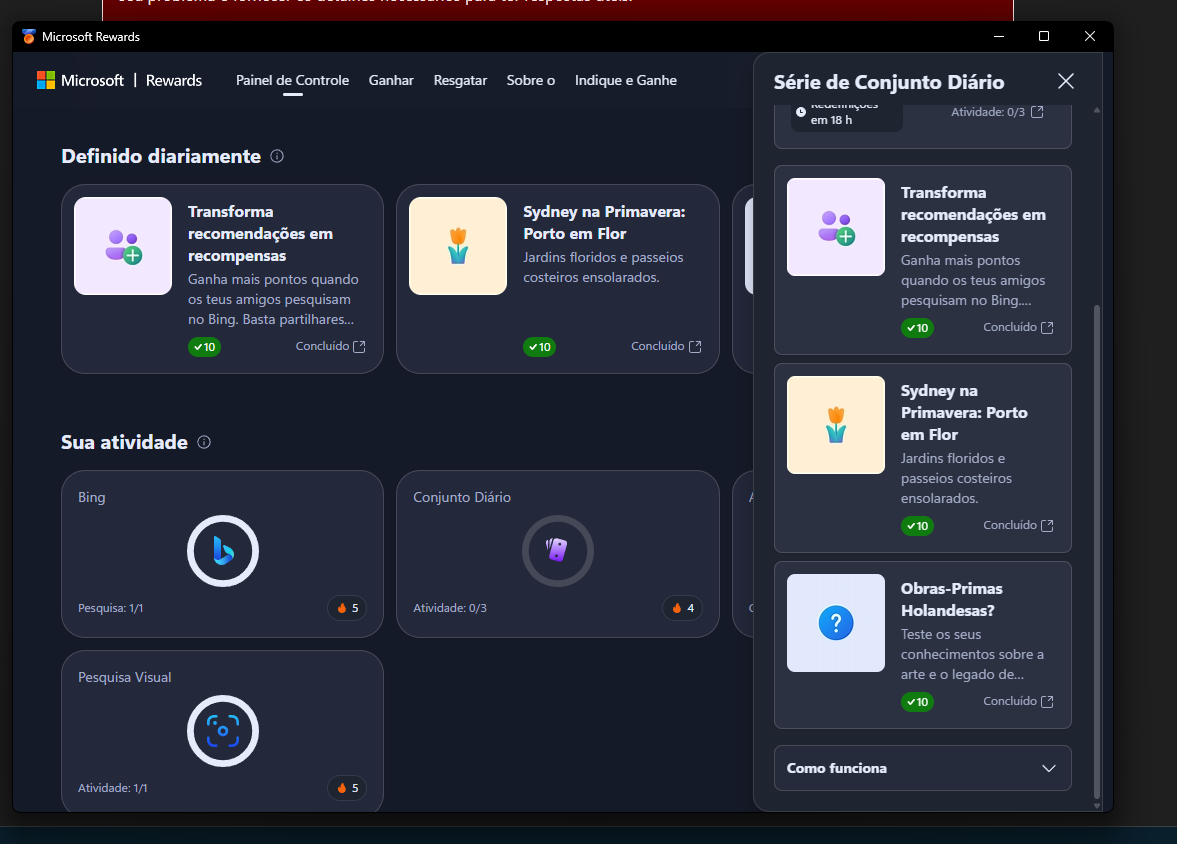The height and width of the screenshot is (844, 1177).
Task: Click scrollbar down arrow in side panel
Action: point(1097,806)
